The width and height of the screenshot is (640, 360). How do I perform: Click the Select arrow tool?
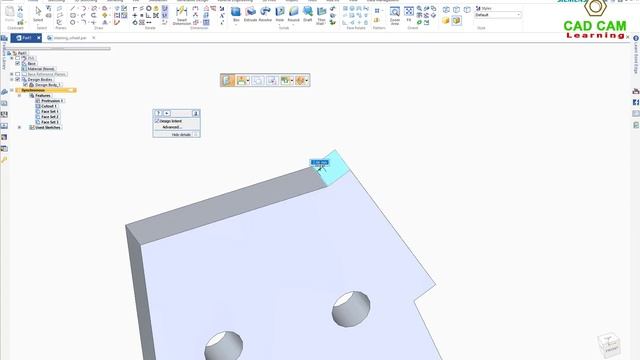(38, 13)
